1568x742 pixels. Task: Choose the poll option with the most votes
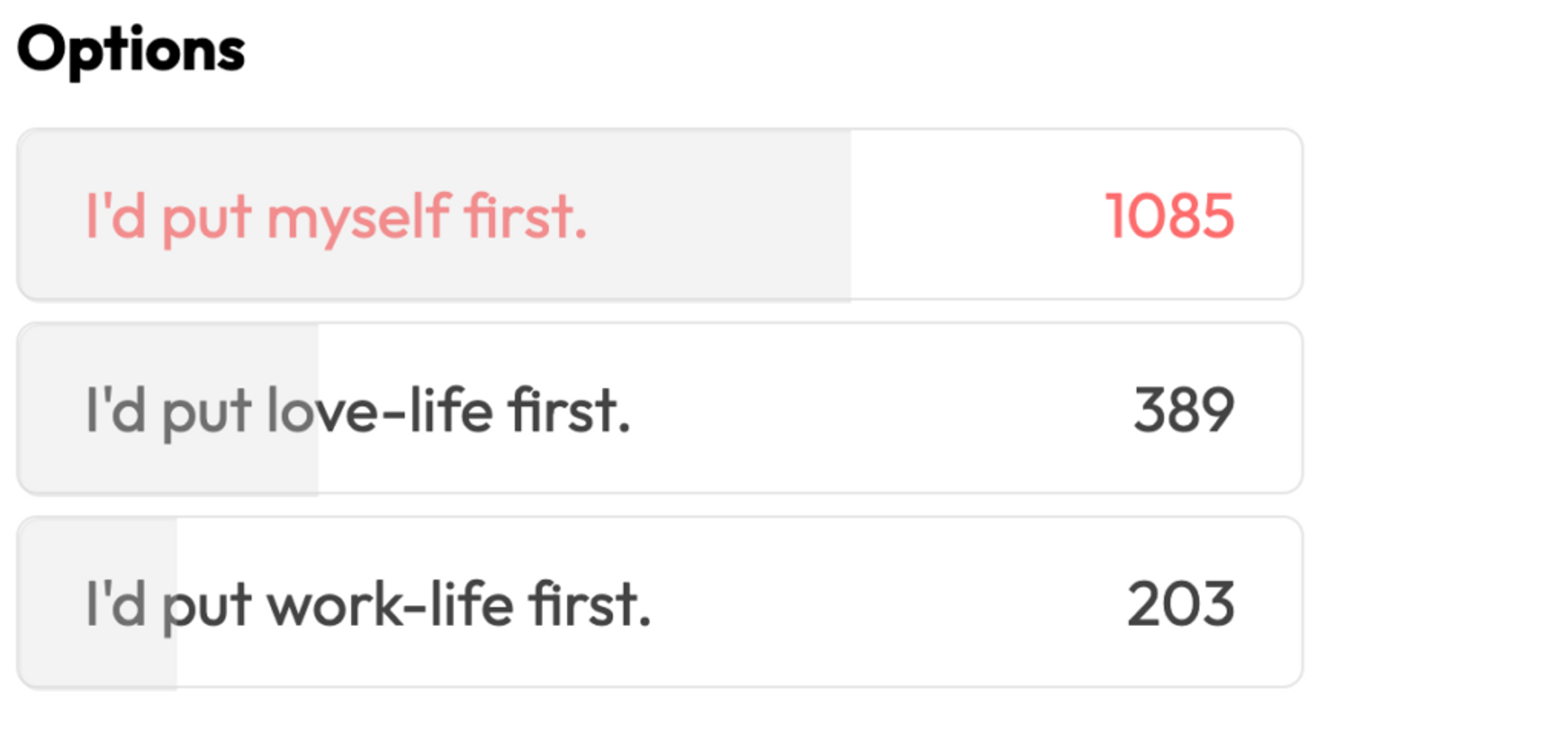[660, 215]
